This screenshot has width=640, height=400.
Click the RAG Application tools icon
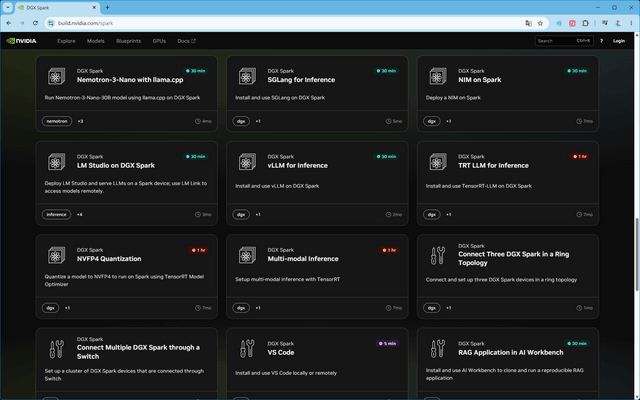pyautogui.click(x=438, y=349)
